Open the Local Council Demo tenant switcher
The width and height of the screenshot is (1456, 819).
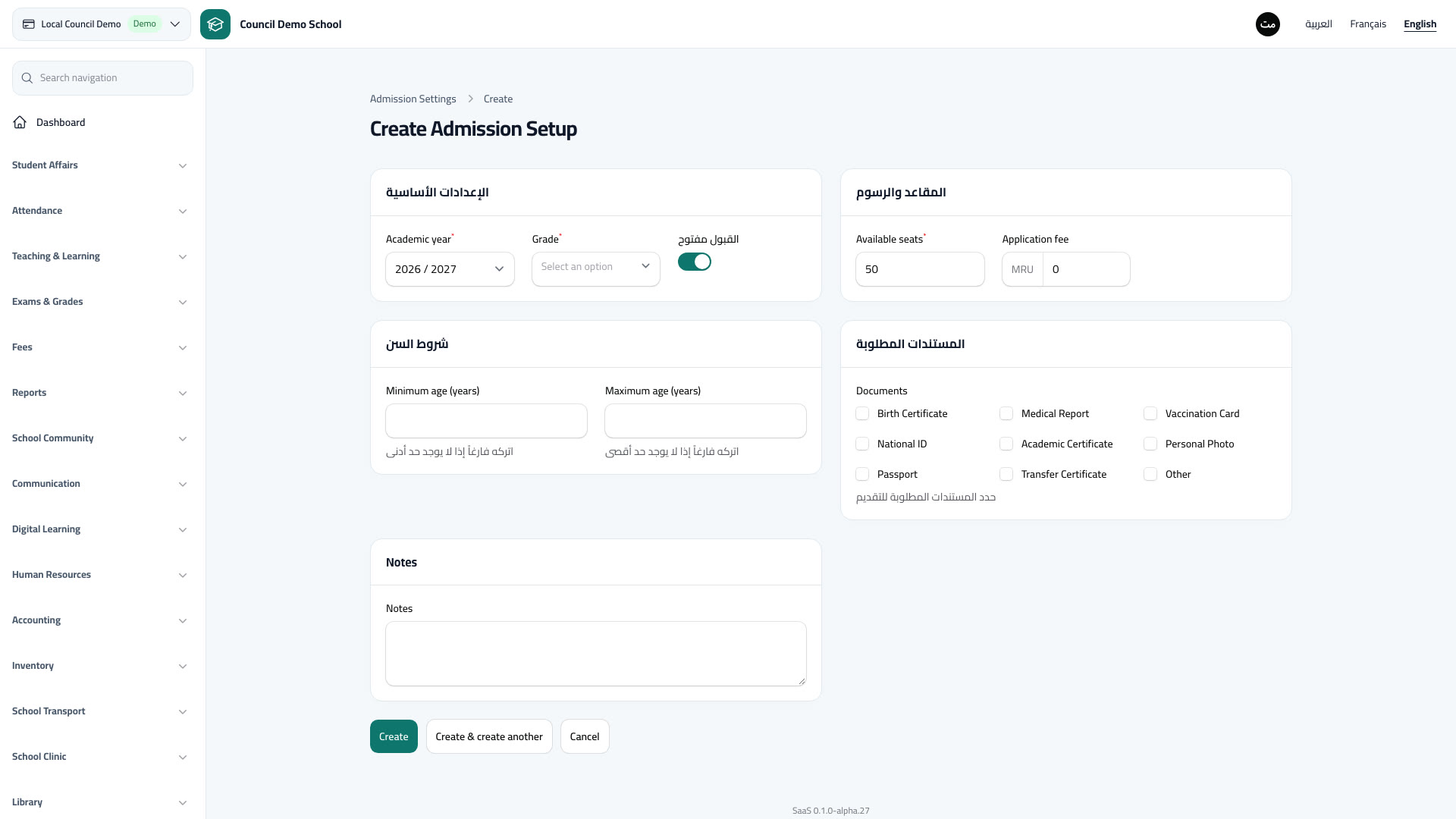102,24
